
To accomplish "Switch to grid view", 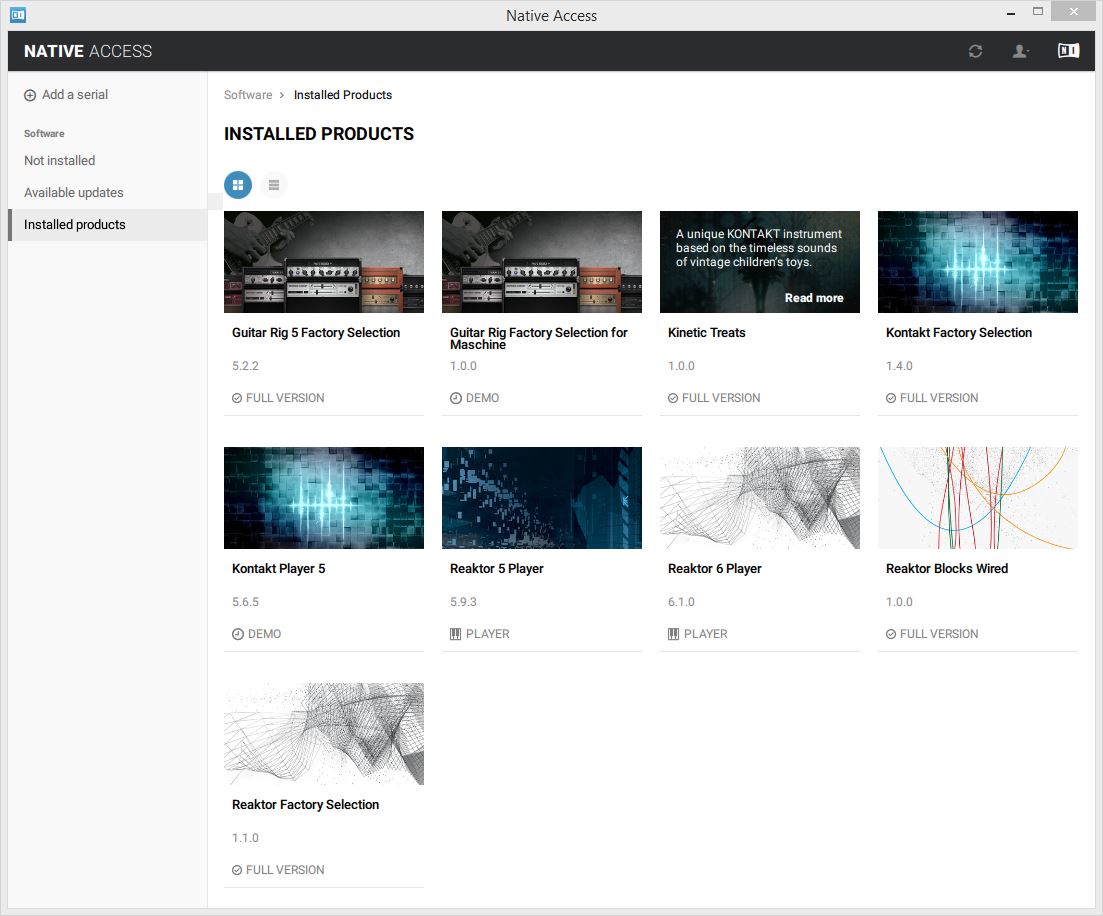I will click(x=238, y=185).
